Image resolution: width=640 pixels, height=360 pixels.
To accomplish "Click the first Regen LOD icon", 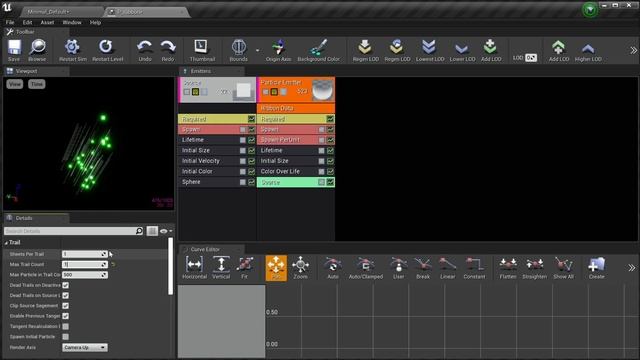I will (x=365, y=50).
